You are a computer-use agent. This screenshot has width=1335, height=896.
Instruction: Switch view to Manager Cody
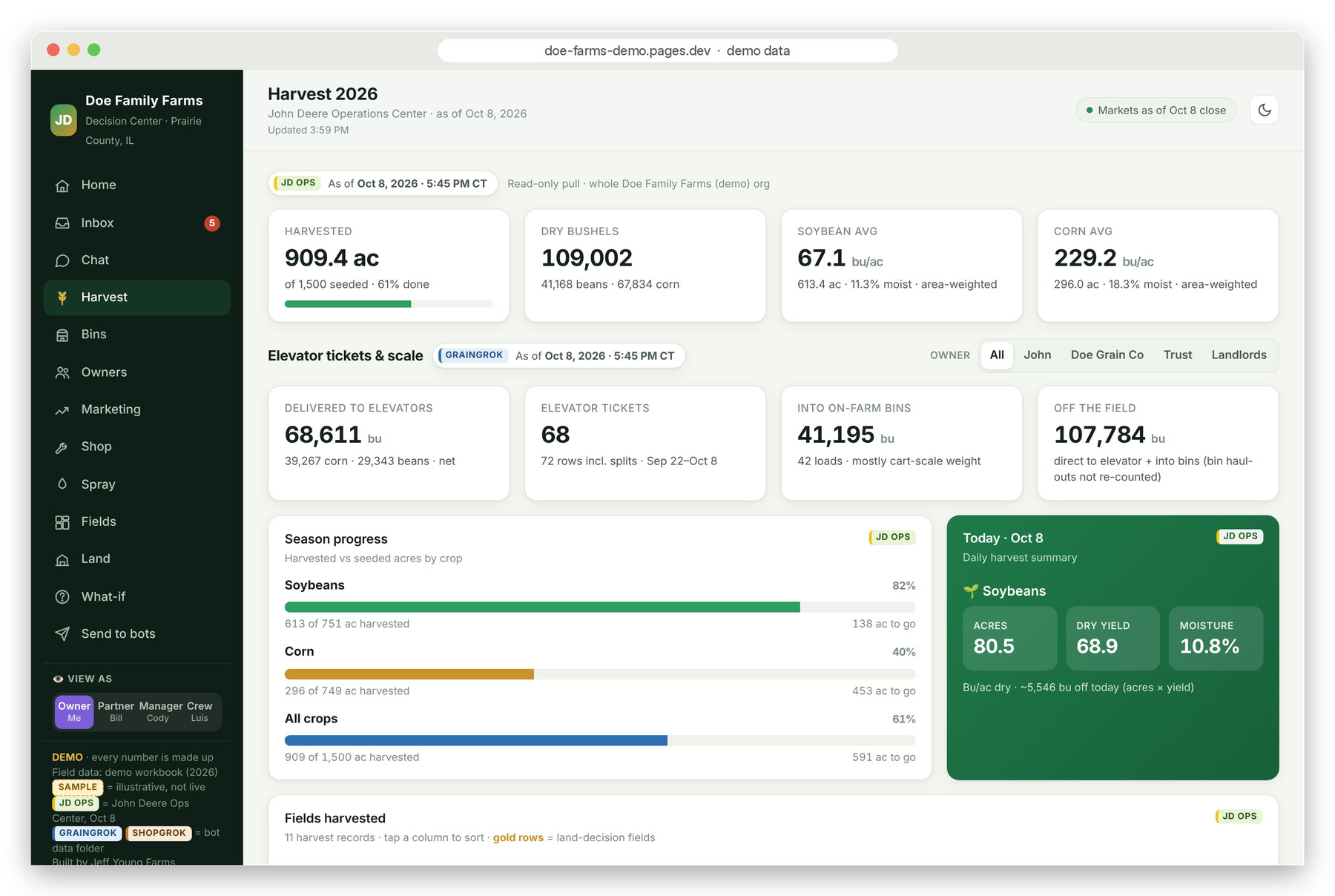click(160, 712)
